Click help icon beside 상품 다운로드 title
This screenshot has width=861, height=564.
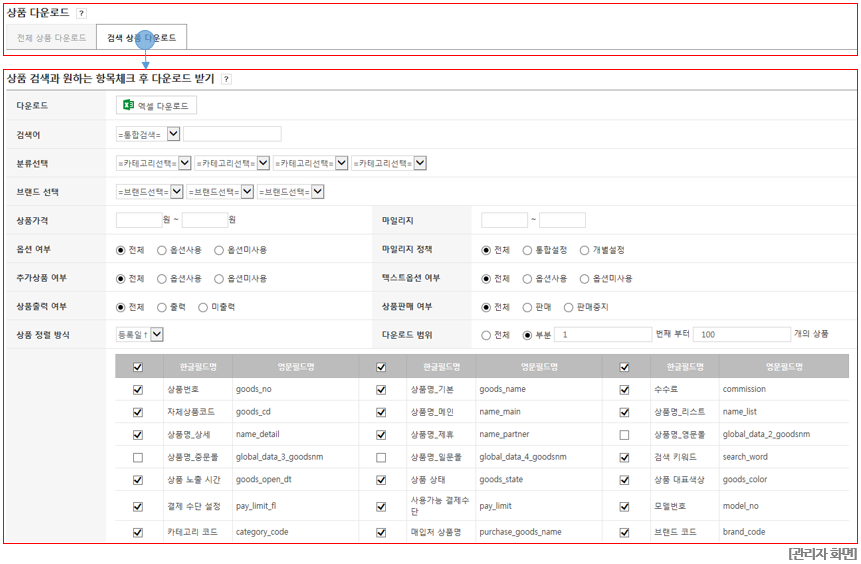(x=81, y=13)
